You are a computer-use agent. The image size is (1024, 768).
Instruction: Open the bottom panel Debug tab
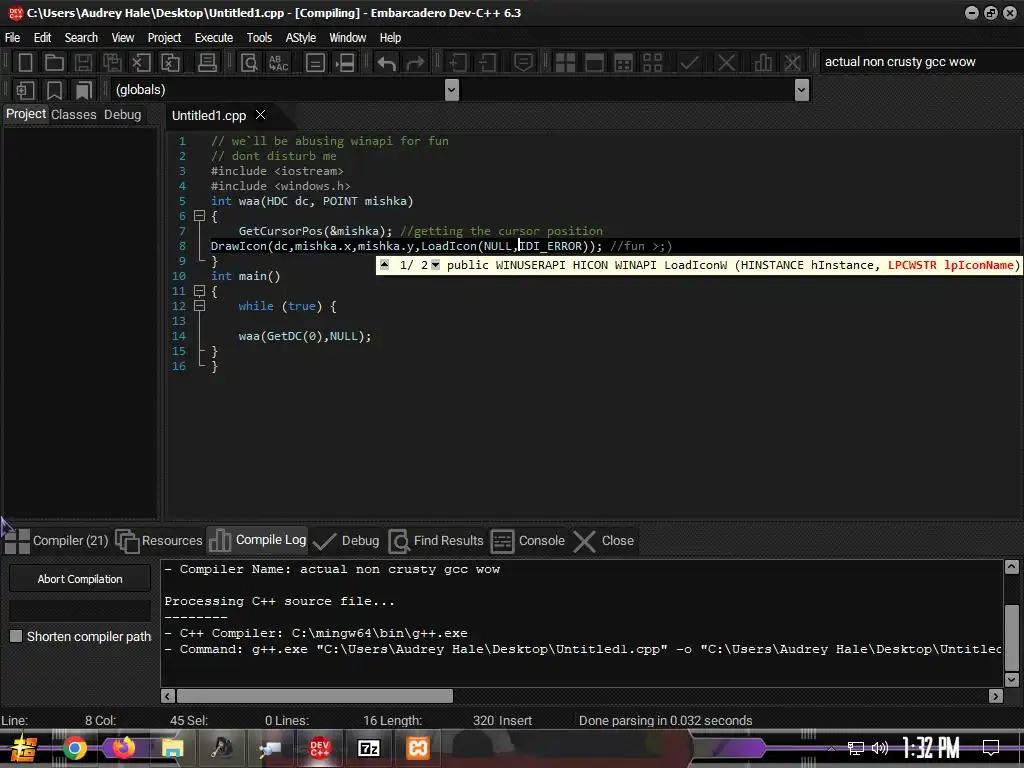tap(346, 540)
